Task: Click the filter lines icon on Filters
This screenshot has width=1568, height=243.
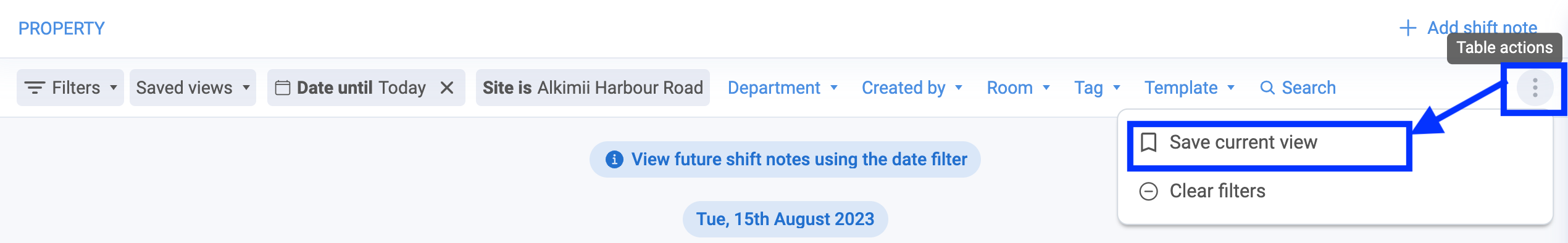Action: pyautogui.click(x=35, y=88)
